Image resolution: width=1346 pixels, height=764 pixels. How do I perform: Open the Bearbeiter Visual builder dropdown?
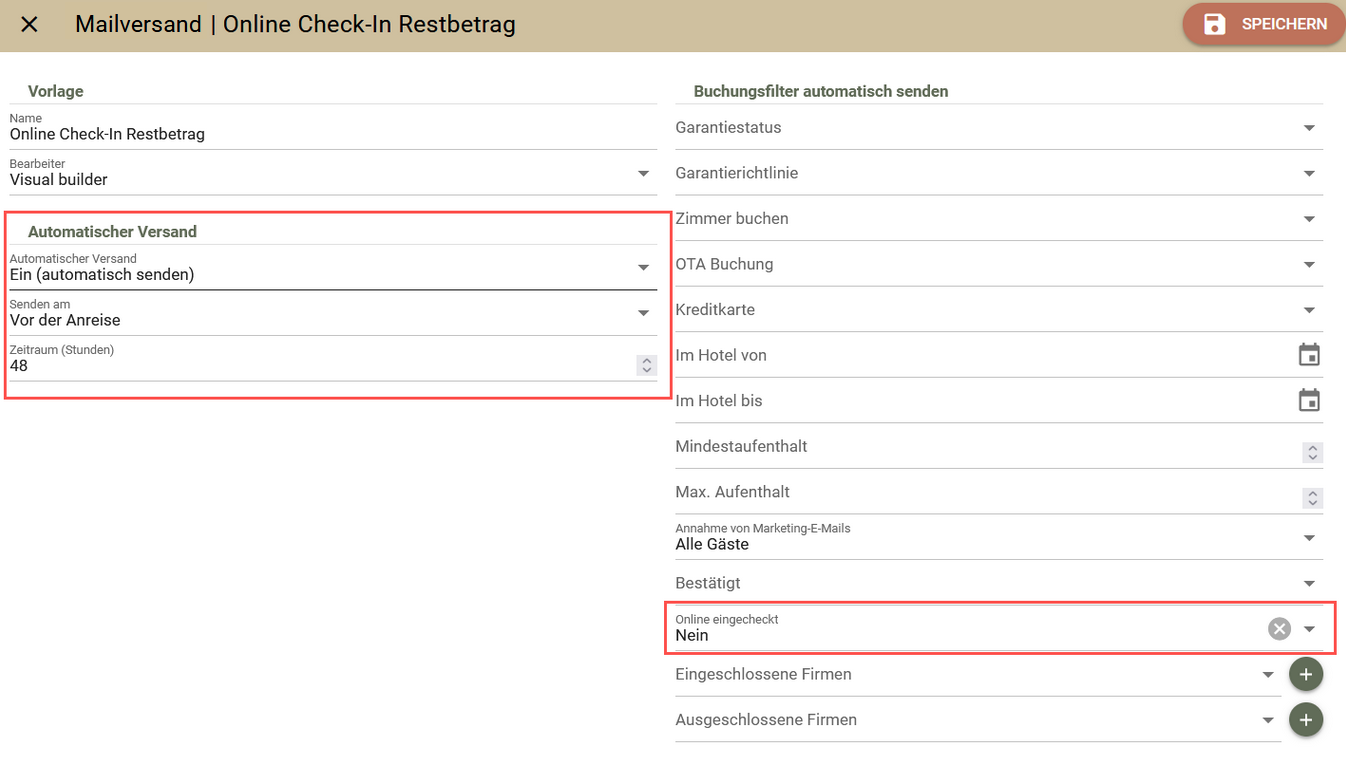(x=333, y=173)
